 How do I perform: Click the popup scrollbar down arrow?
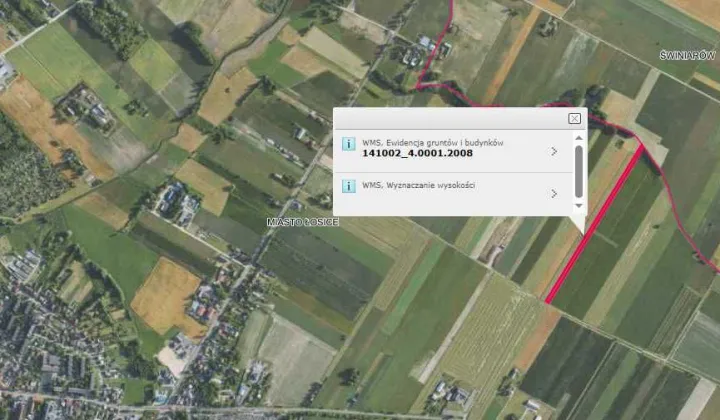[579, 206]
